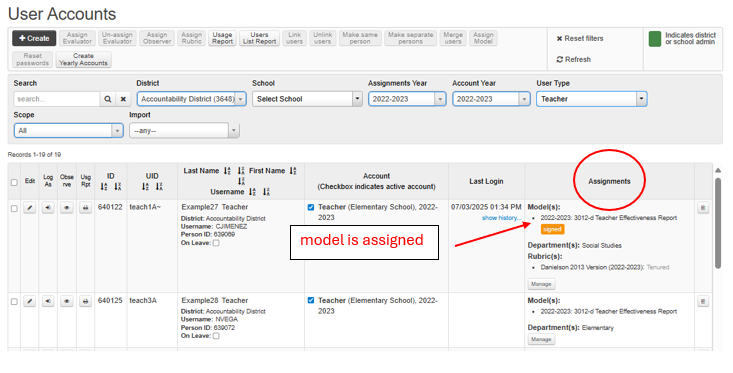733x373 pixels.
Task: Open the Select School dropdown
Action: coord(307,99)
